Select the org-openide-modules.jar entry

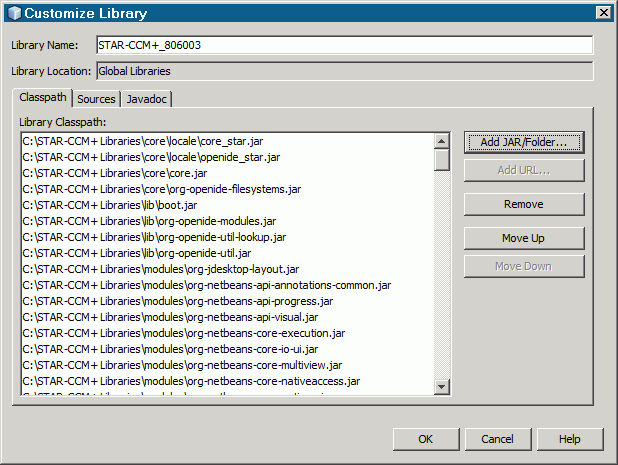pyautogui.click(x=228, y=221)
